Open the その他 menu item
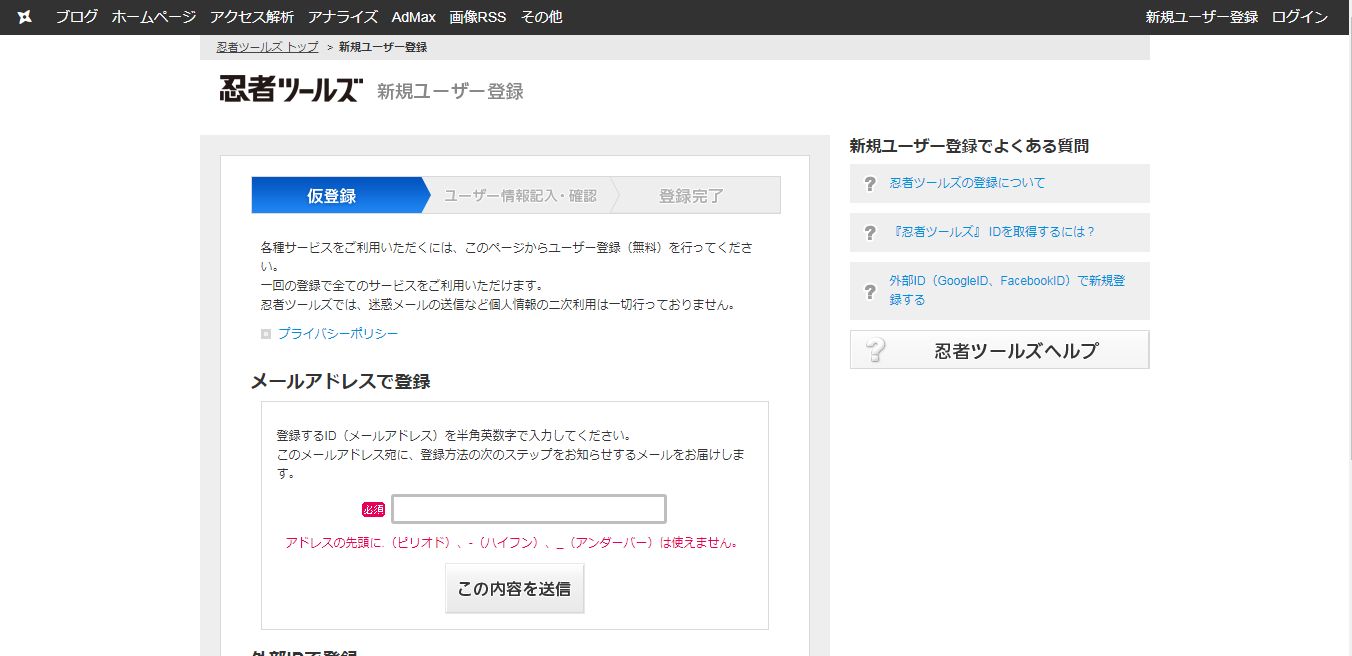Screen dimensions: 1352x656 (541, 17)
